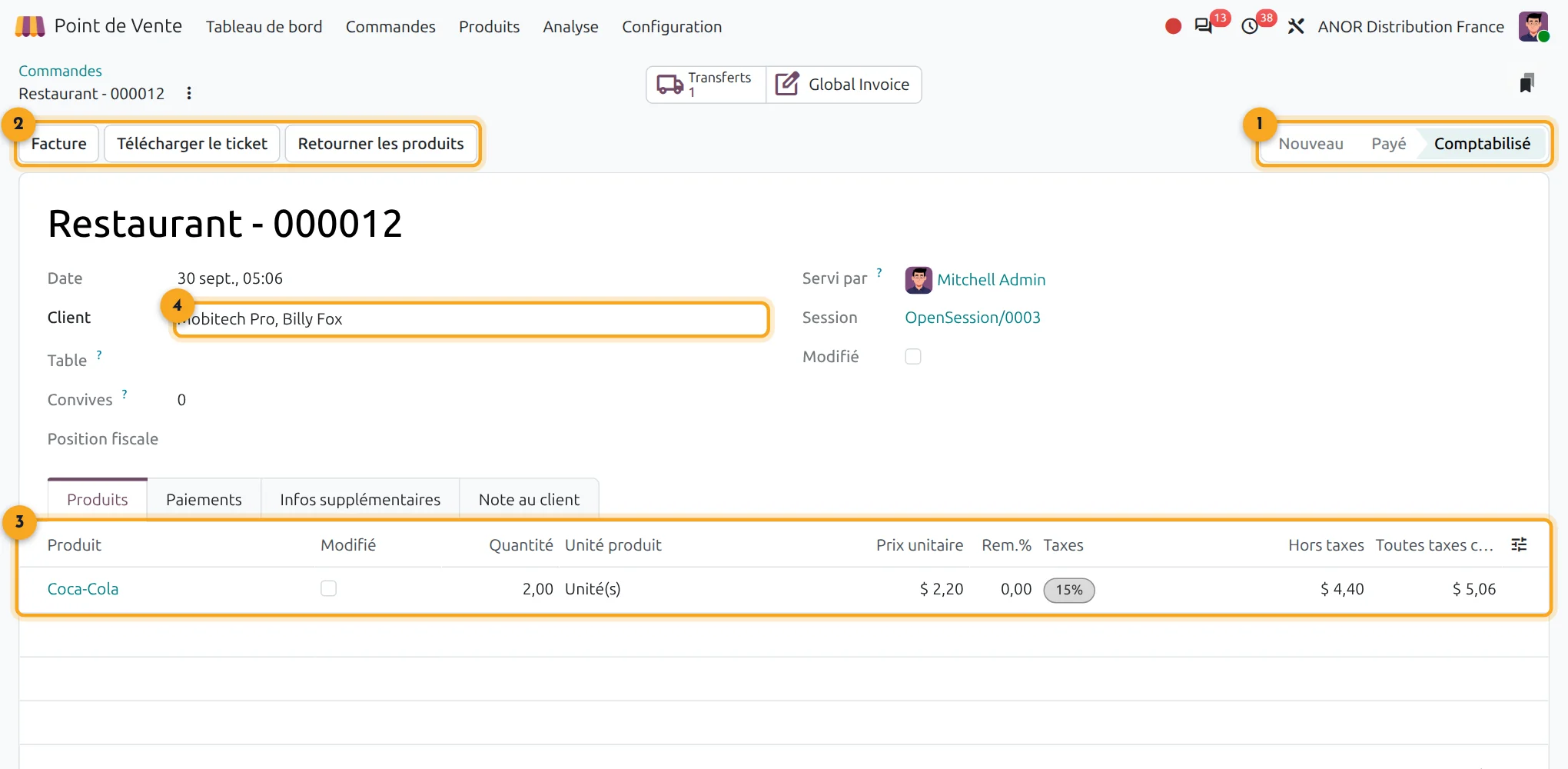
Task: Go back via Commandes breadcrumb link
Action: [x=60, y=71]
